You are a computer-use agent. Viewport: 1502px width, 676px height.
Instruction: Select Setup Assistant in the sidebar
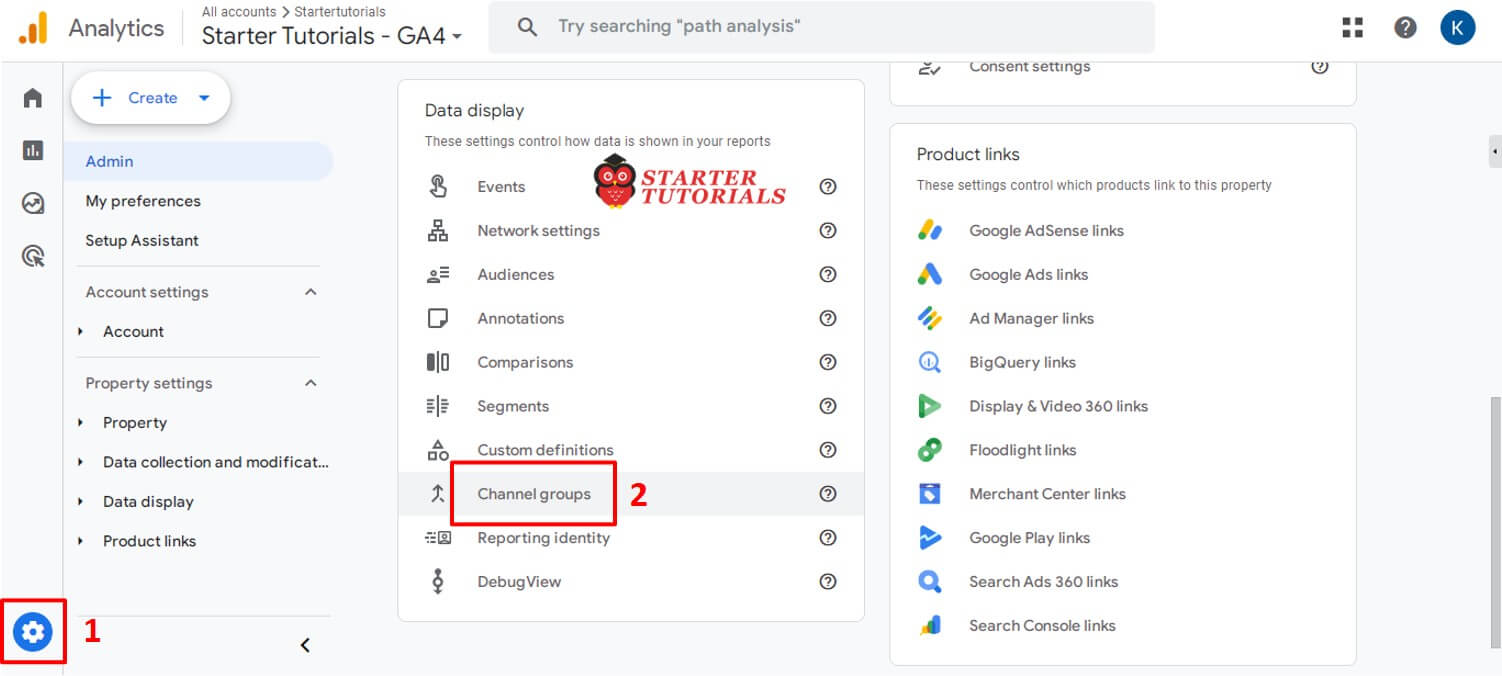tap(142, 241)
